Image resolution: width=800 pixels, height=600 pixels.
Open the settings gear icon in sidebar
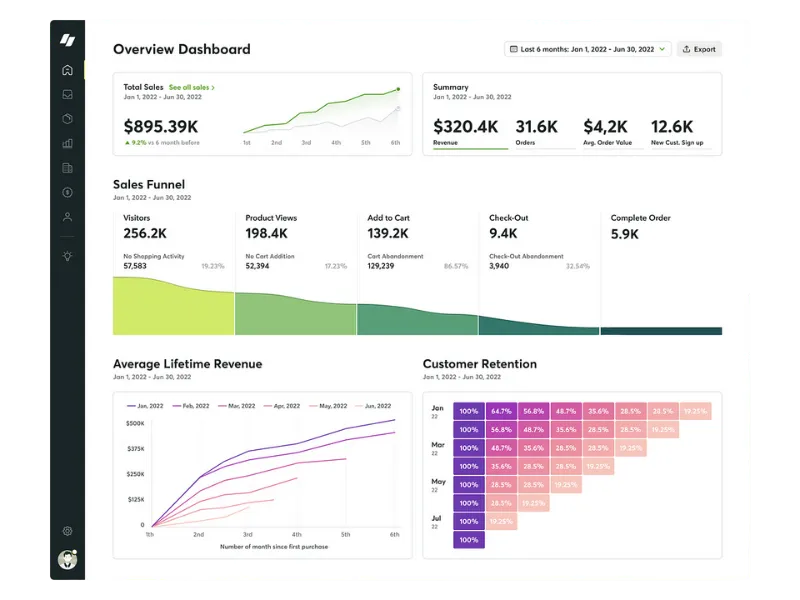click(x=67, y=531)
